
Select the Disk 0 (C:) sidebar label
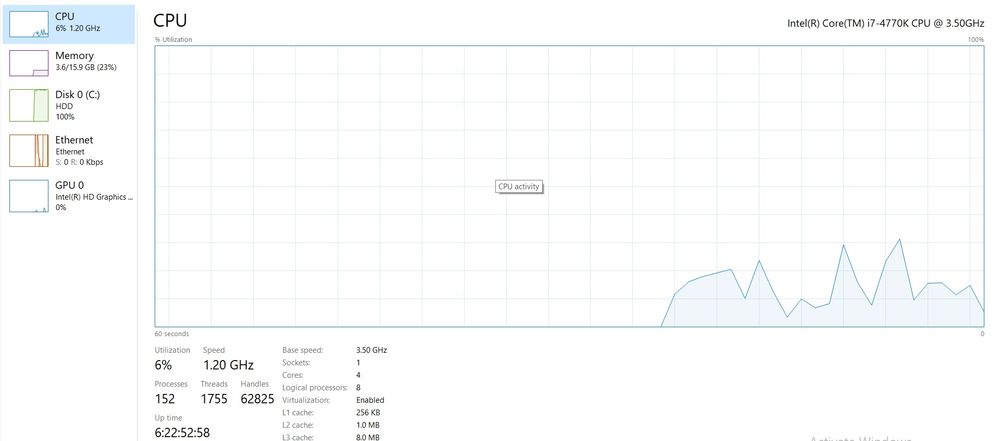click(77, 94)
